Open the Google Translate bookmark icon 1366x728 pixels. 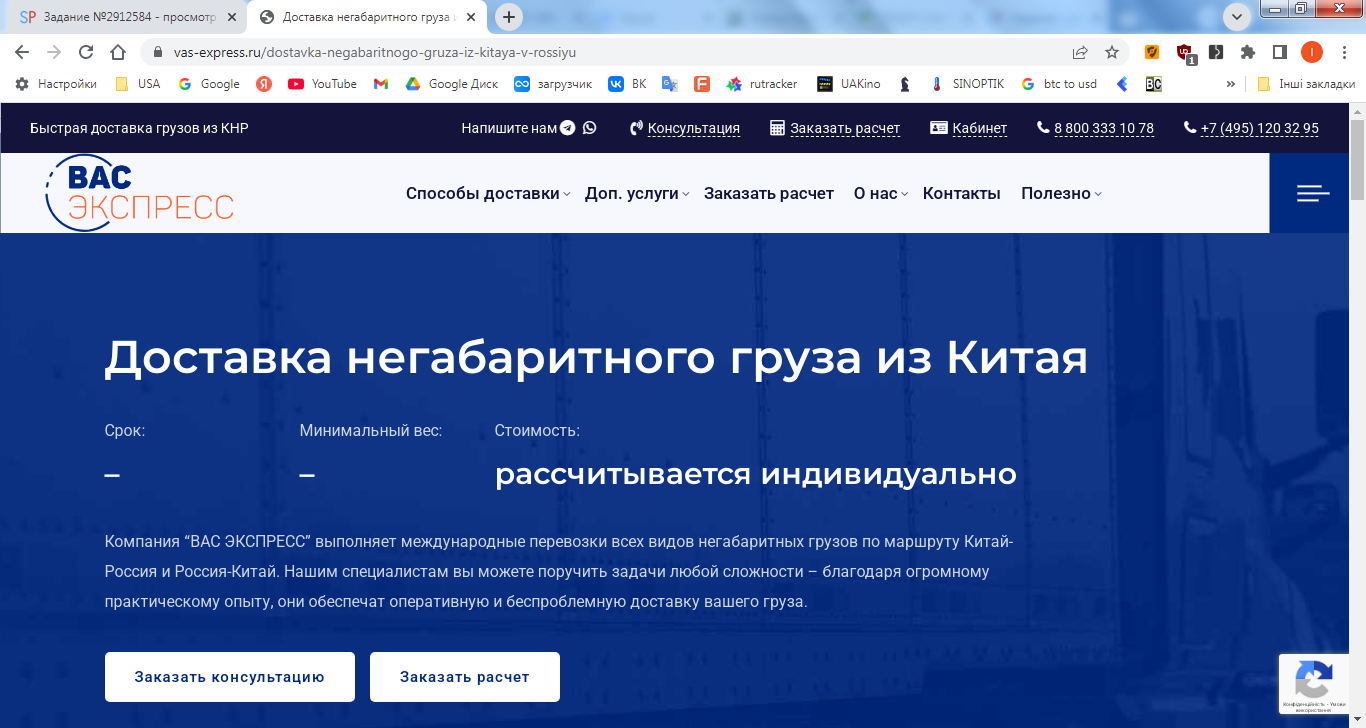click(670, 84)
